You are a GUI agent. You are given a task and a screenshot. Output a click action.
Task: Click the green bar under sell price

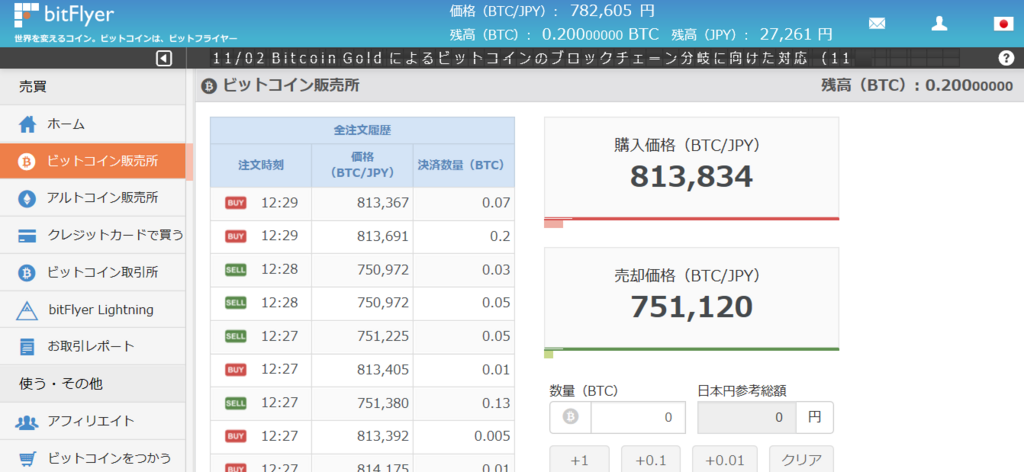pos(692,349)
